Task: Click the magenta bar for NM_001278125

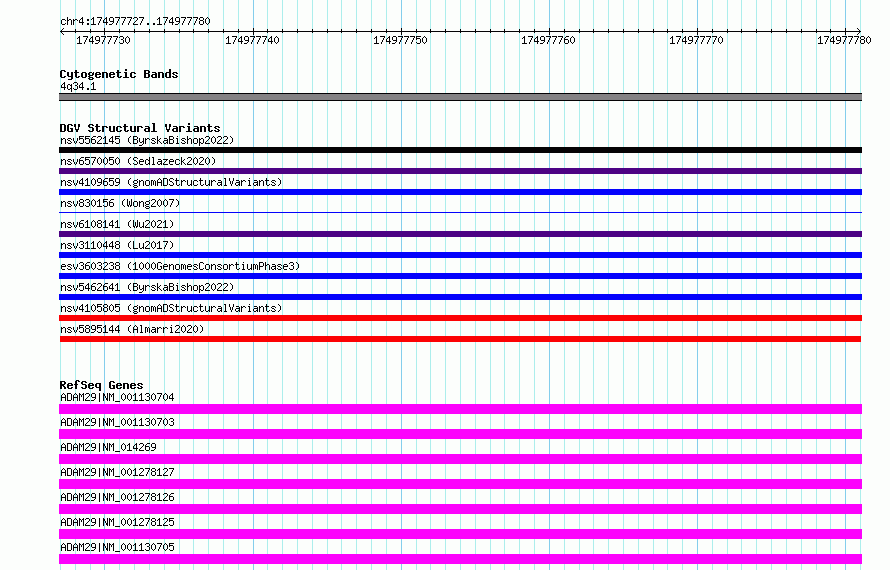Action: coord(460,534)
